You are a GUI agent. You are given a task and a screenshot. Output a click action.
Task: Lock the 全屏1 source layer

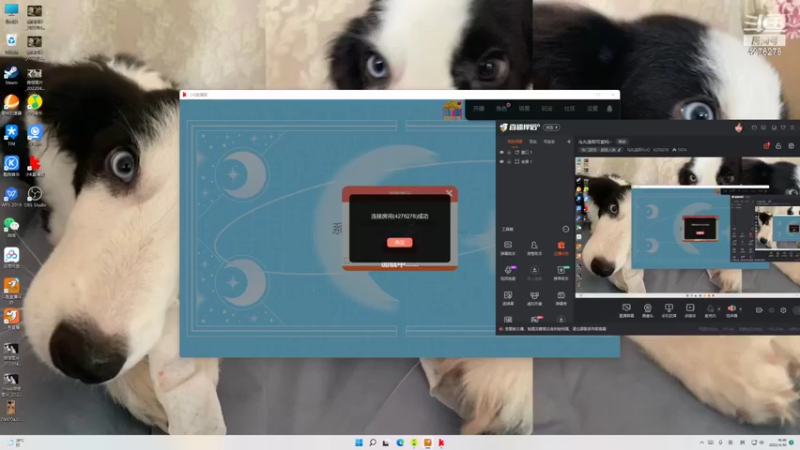click(x=509, y=162)
